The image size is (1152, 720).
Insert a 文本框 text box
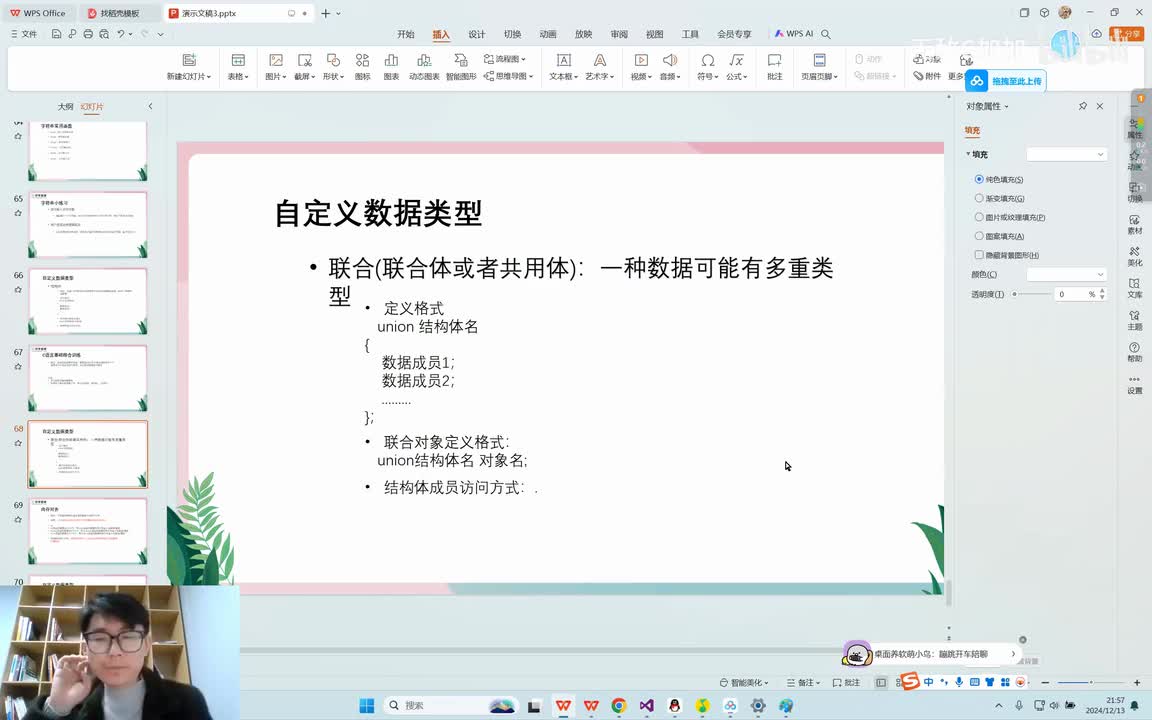click(x=564, y=67)
